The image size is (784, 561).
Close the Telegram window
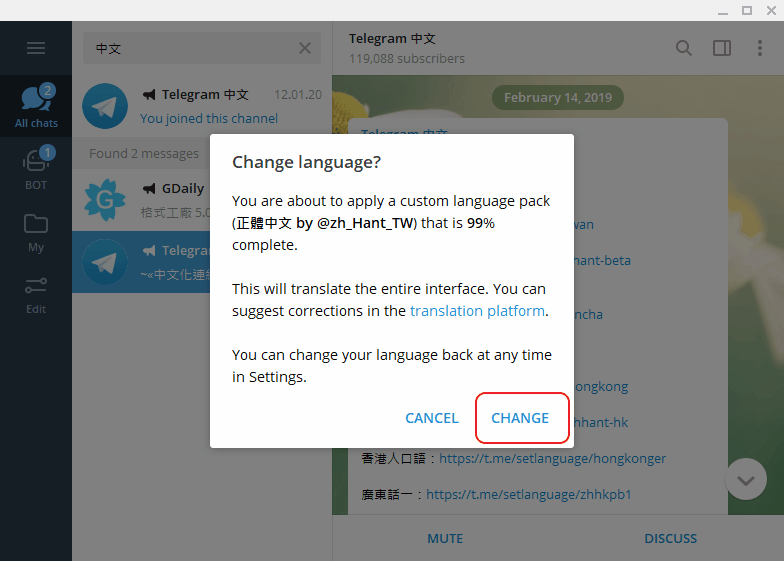[772, 10]
